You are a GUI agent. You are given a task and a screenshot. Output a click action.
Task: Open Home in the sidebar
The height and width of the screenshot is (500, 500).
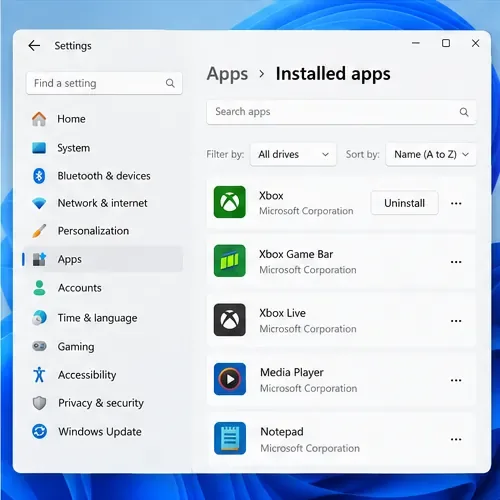point(103,119)
